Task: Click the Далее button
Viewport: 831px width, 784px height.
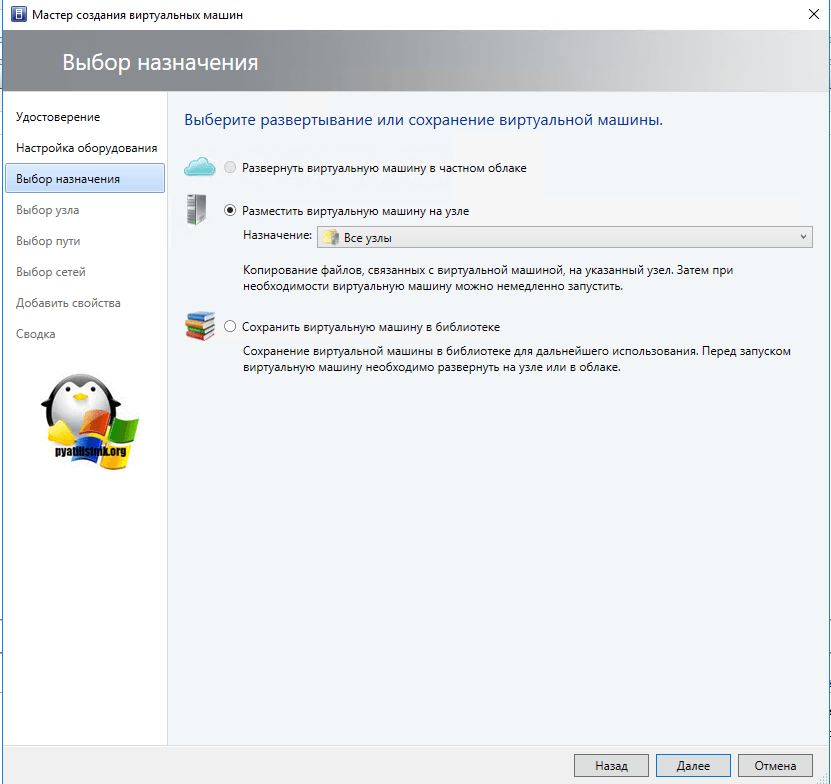Action: [693, 765]
